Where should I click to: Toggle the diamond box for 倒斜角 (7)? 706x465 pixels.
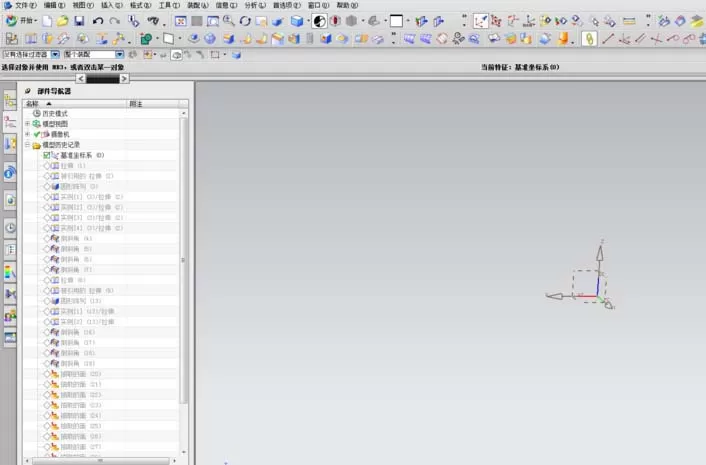coord(47,270)
